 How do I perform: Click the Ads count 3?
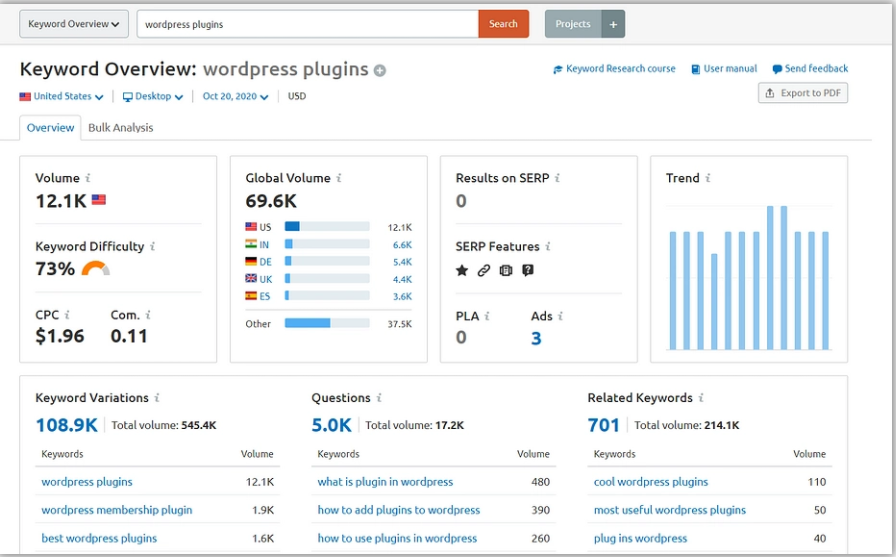pyautogui.click(x=536, y=338)
